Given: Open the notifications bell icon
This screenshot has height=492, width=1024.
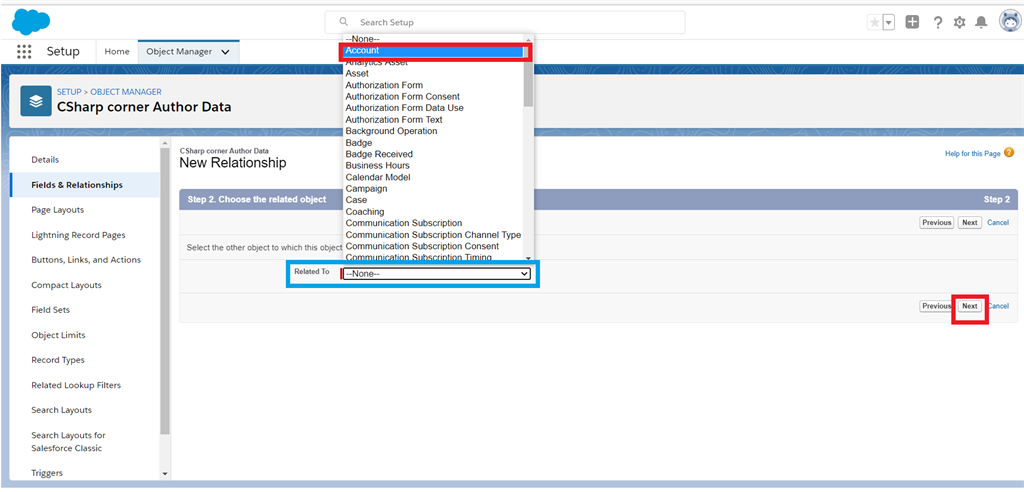Looking at the screenshot, I should coord(981,22).
